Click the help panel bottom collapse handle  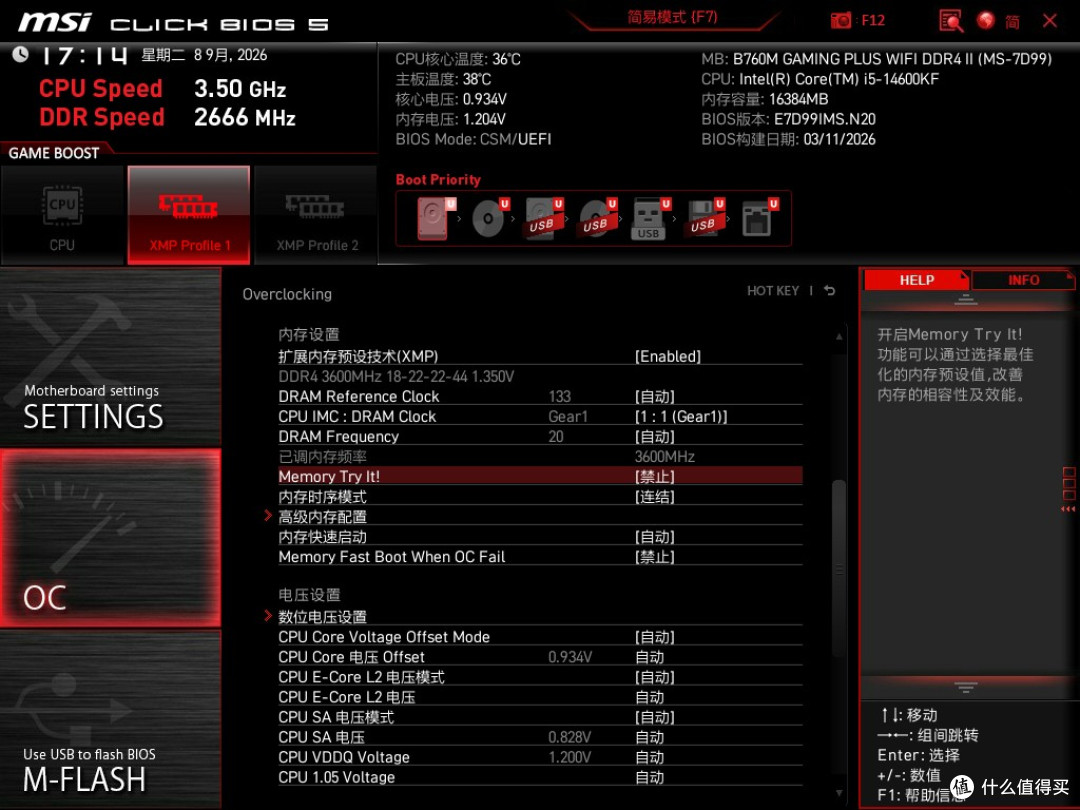tap(966, 687)
